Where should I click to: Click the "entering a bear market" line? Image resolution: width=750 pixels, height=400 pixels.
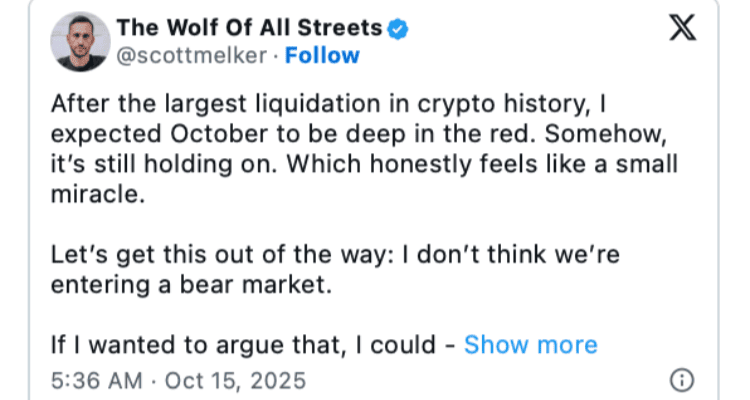pyautogui.click(x=190, y=285)
